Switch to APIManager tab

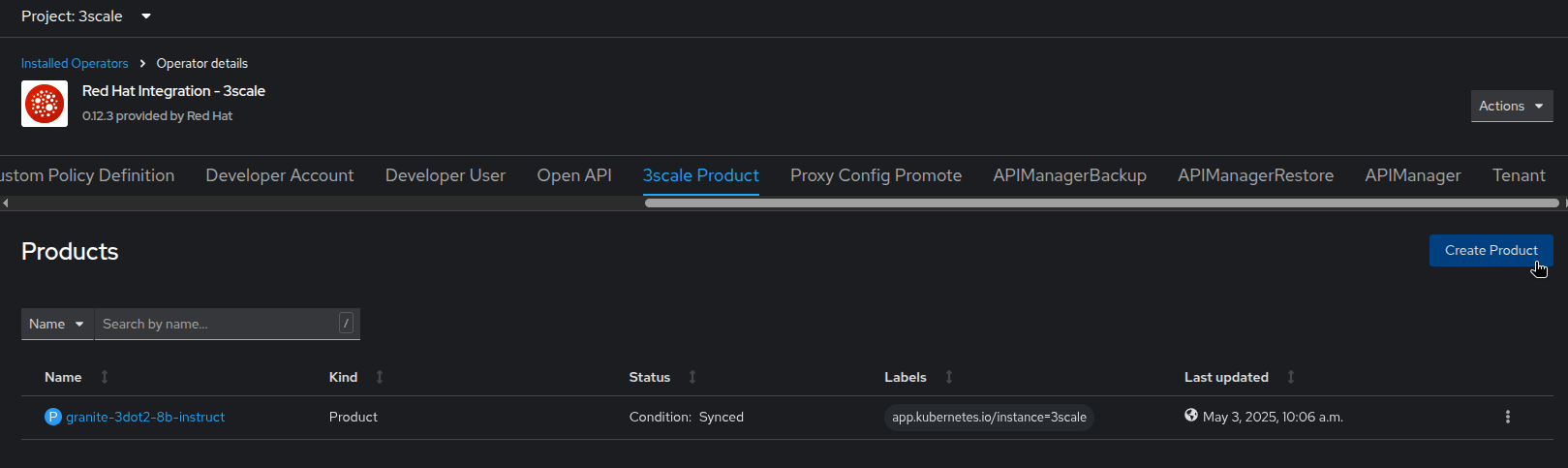(x=1413, y=175)
